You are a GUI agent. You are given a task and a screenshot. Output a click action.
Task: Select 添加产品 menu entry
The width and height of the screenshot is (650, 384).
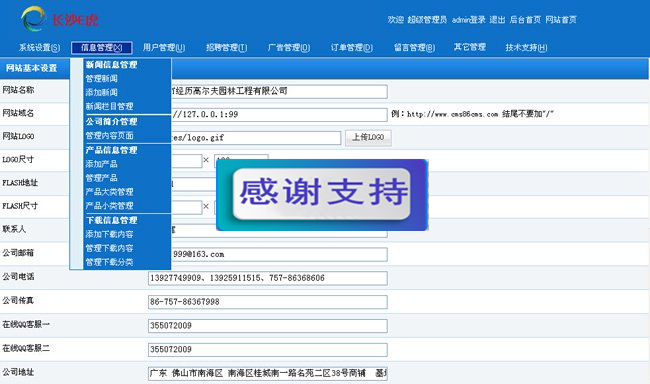[101, 164]
